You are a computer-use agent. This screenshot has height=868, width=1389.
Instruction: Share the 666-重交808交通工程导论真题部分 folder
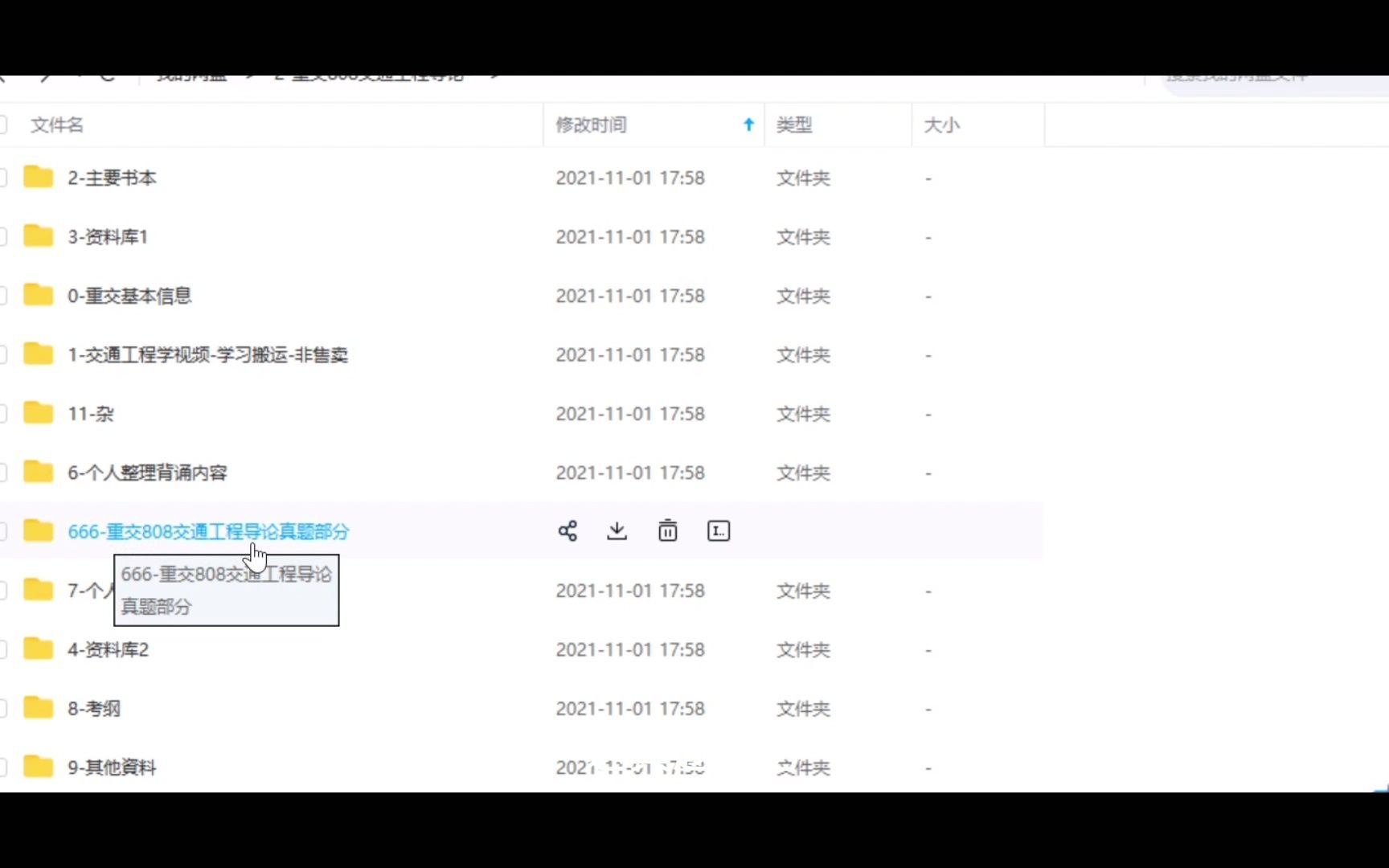[567, 531]
